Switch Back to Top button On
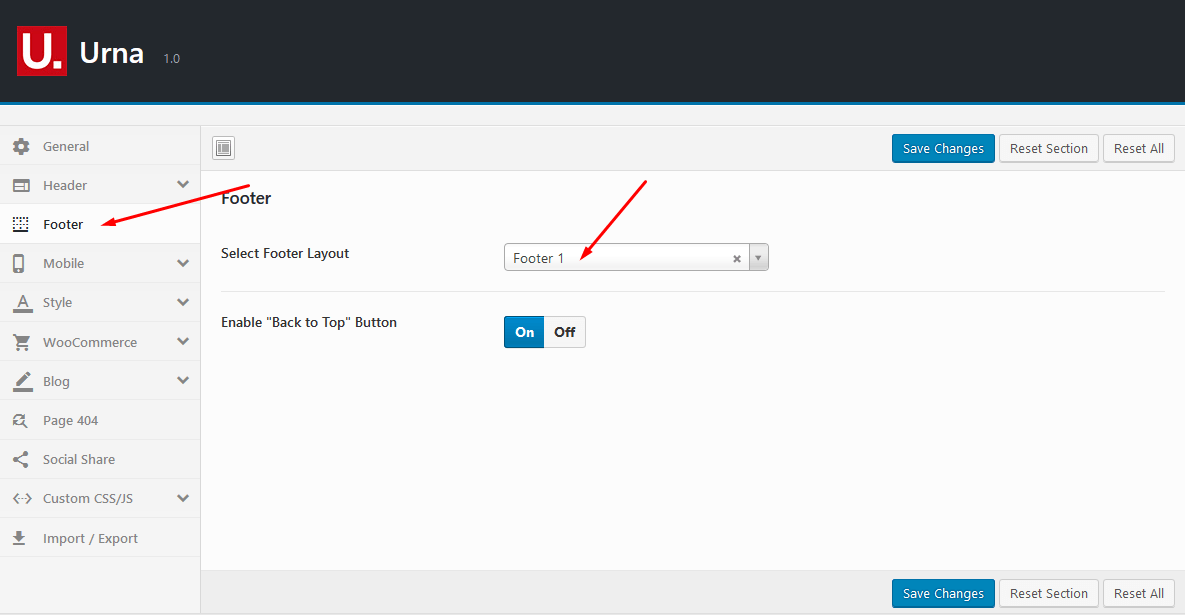 tap(524, 332)
